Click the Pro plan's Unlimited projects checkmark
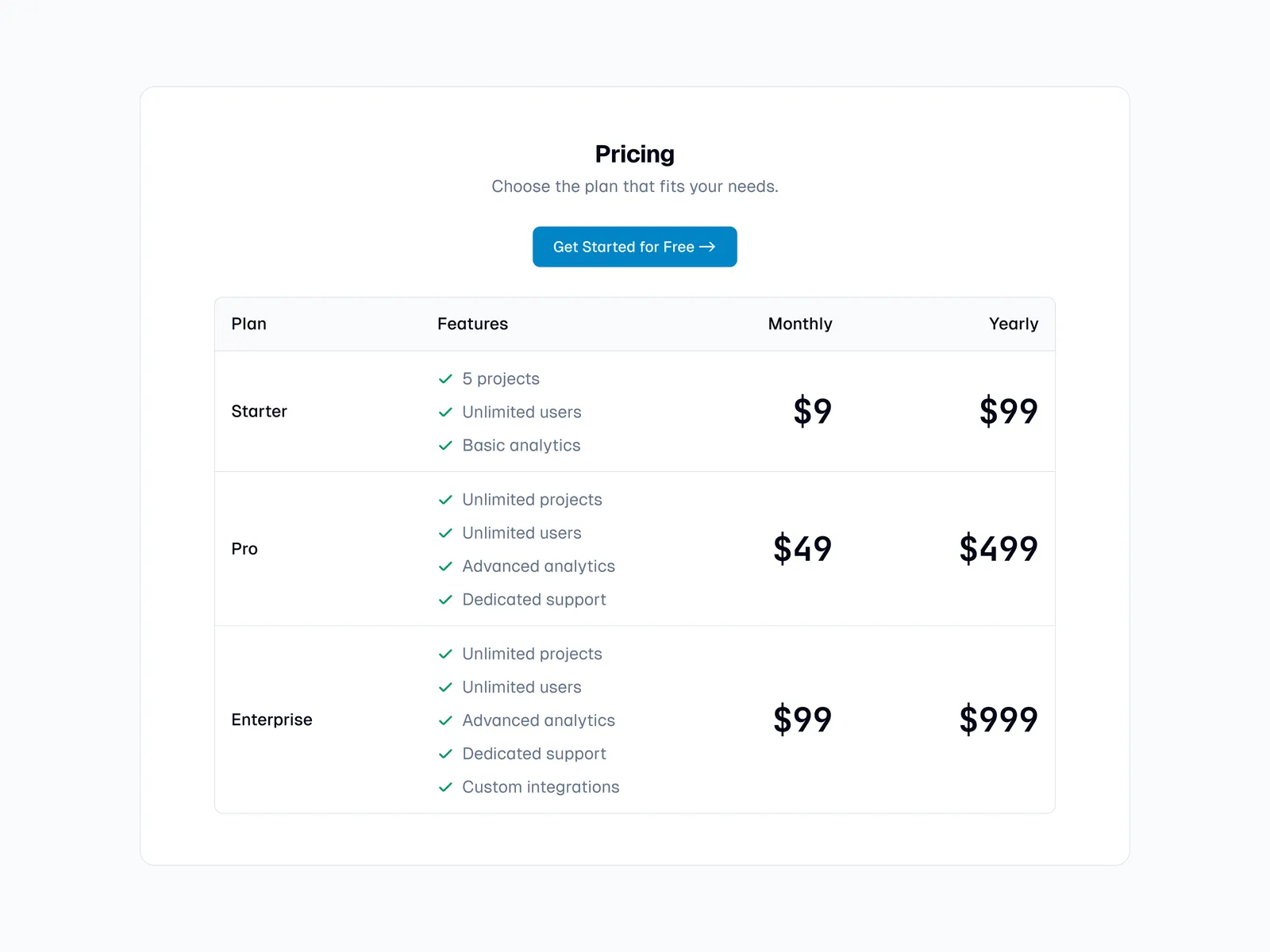Image resolution: width=1270 pixels, height=952 pixels. (445, 500)
